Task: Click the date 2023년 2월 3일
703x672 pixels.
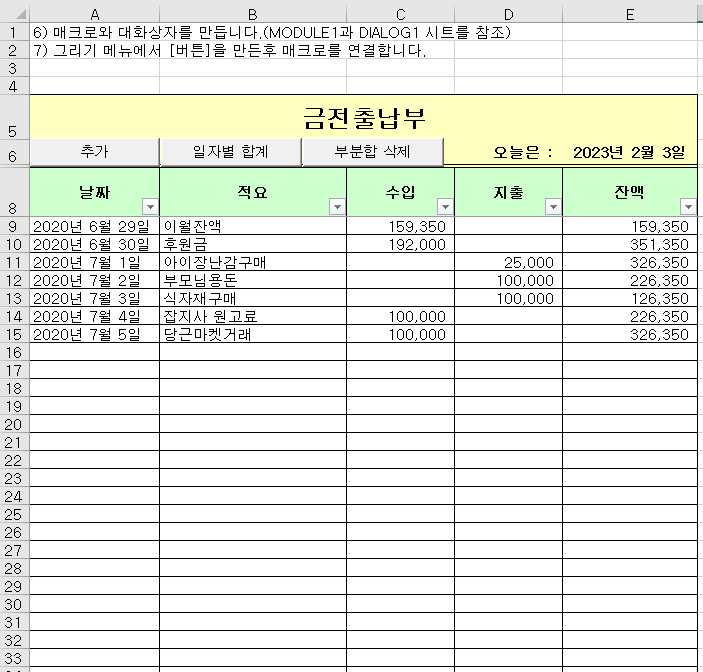Action: click(629, 152)
